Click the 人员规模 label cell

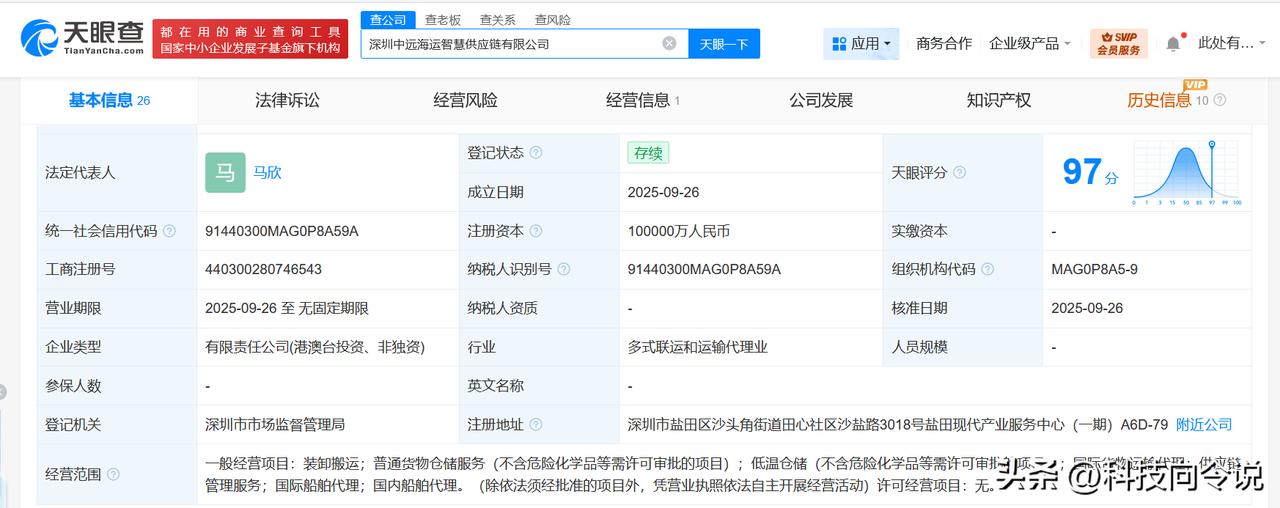click(x=962, y=347)
